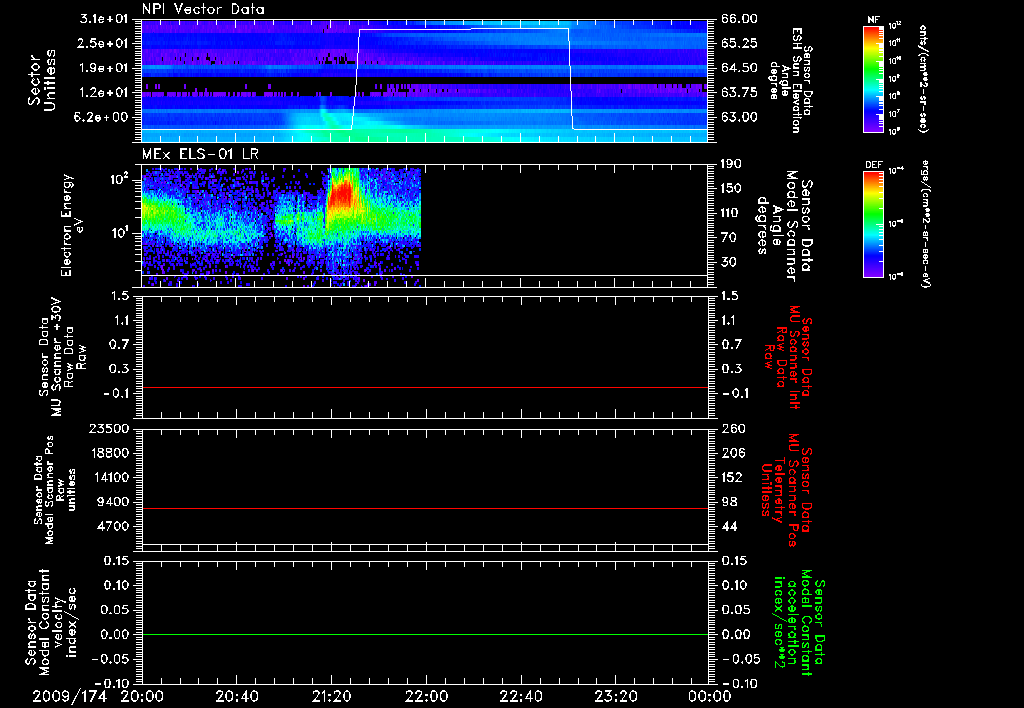Click the 260 telemetry tick label
1024x708 pixels.
[732, 428]
